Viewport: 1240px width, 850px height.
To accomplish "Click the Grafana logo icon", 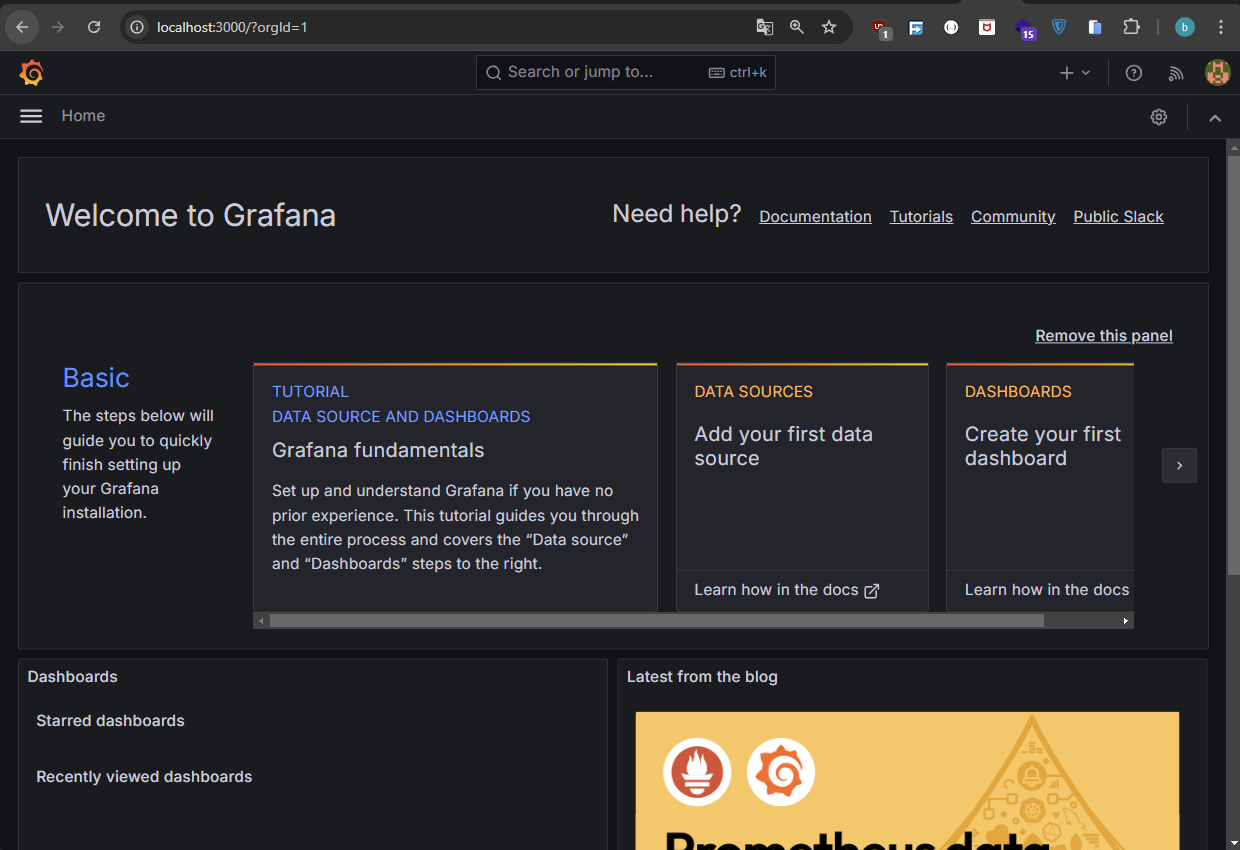I will coord(31,73).
